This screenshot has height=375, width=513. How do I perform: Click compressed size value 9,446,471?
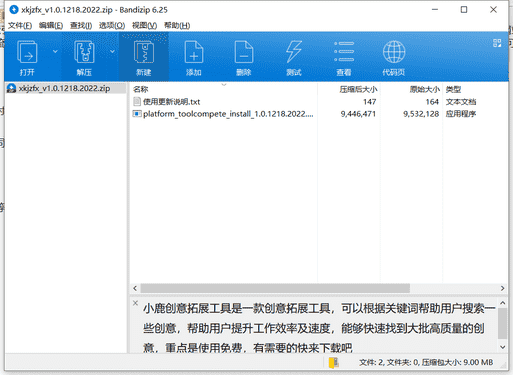pyautogui.click(x=358, y=114)
